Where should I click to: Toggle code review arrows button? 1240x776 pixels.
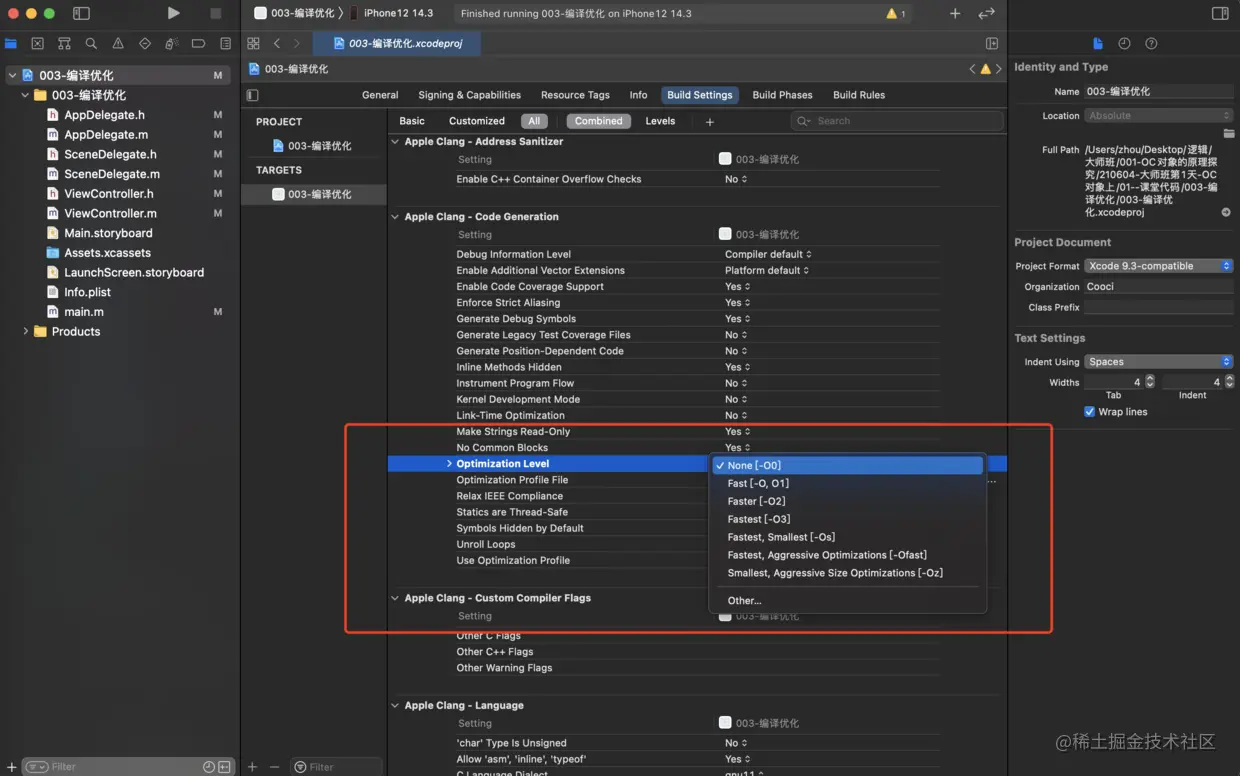[x=987, y=13]
